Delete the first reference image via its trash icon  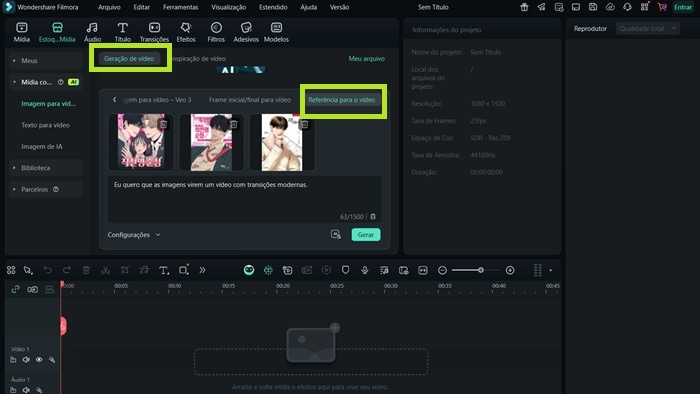(x=163, y=124)
